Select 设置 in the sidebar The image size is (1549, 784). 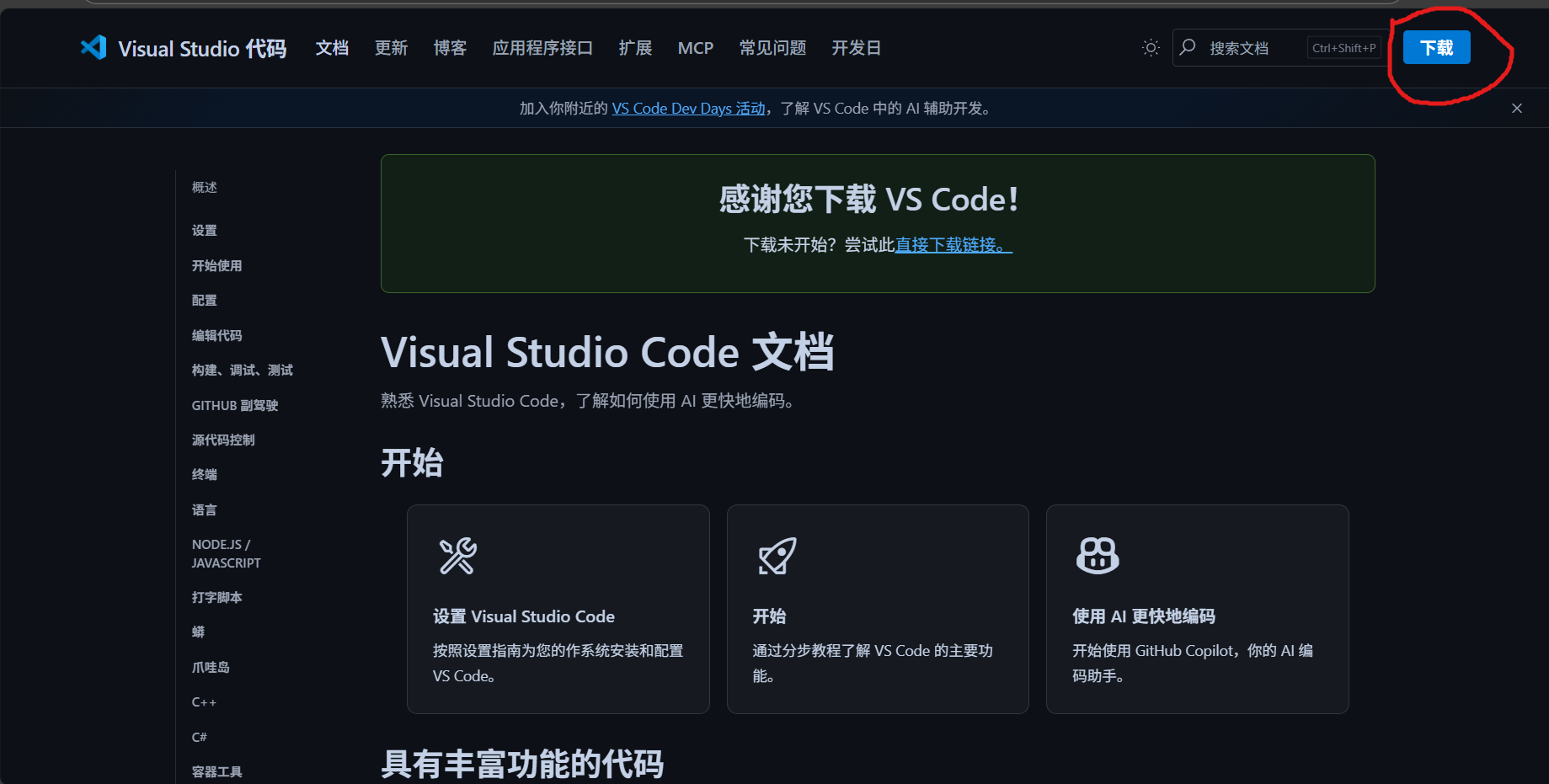[x=205, y=230]
